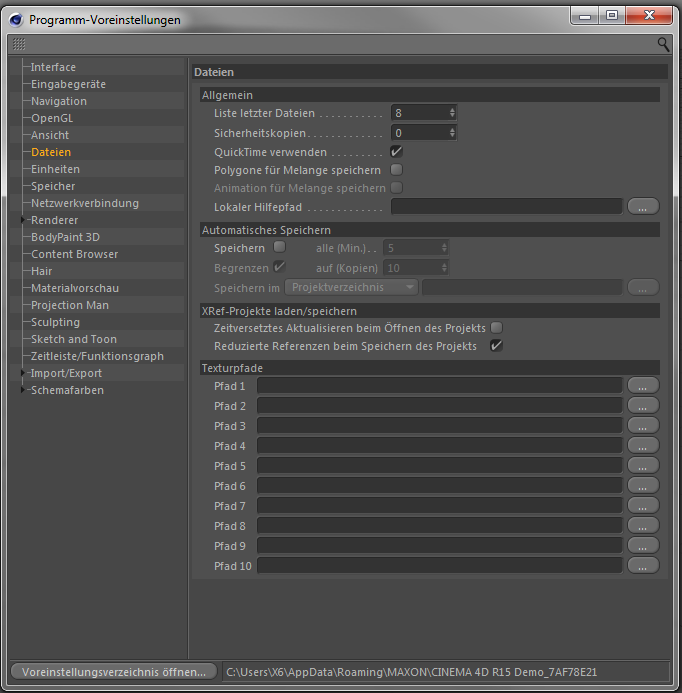This screenshot has height=693, width=682.
Task: Browse for Pfad 4 texture folder
Action: (643, 446)
